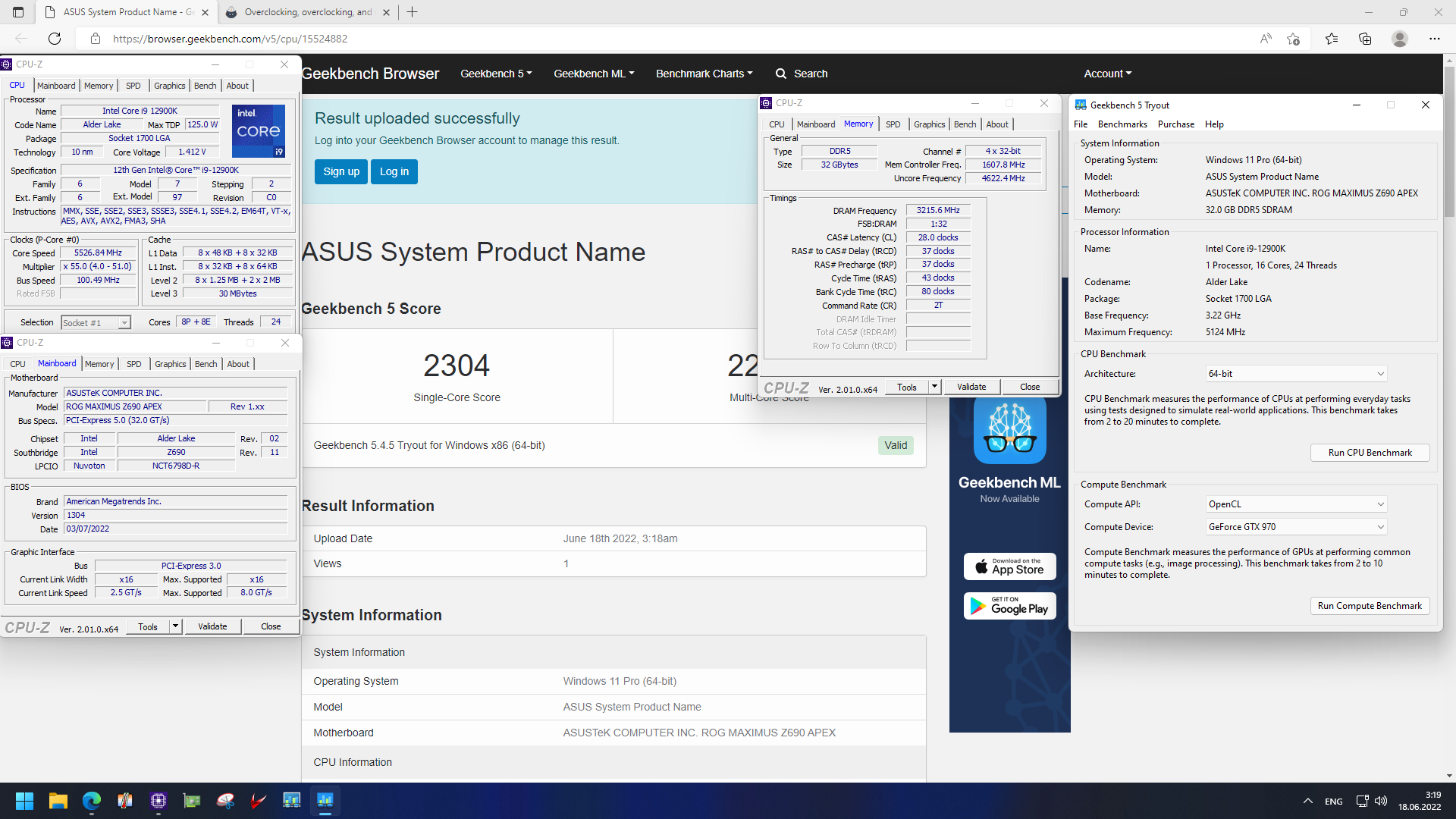Viewport: 1456px width, 819px height.
Task: Open the Compute Device GeForce GTX 970 dropdown
Action: click(1297, 527)
